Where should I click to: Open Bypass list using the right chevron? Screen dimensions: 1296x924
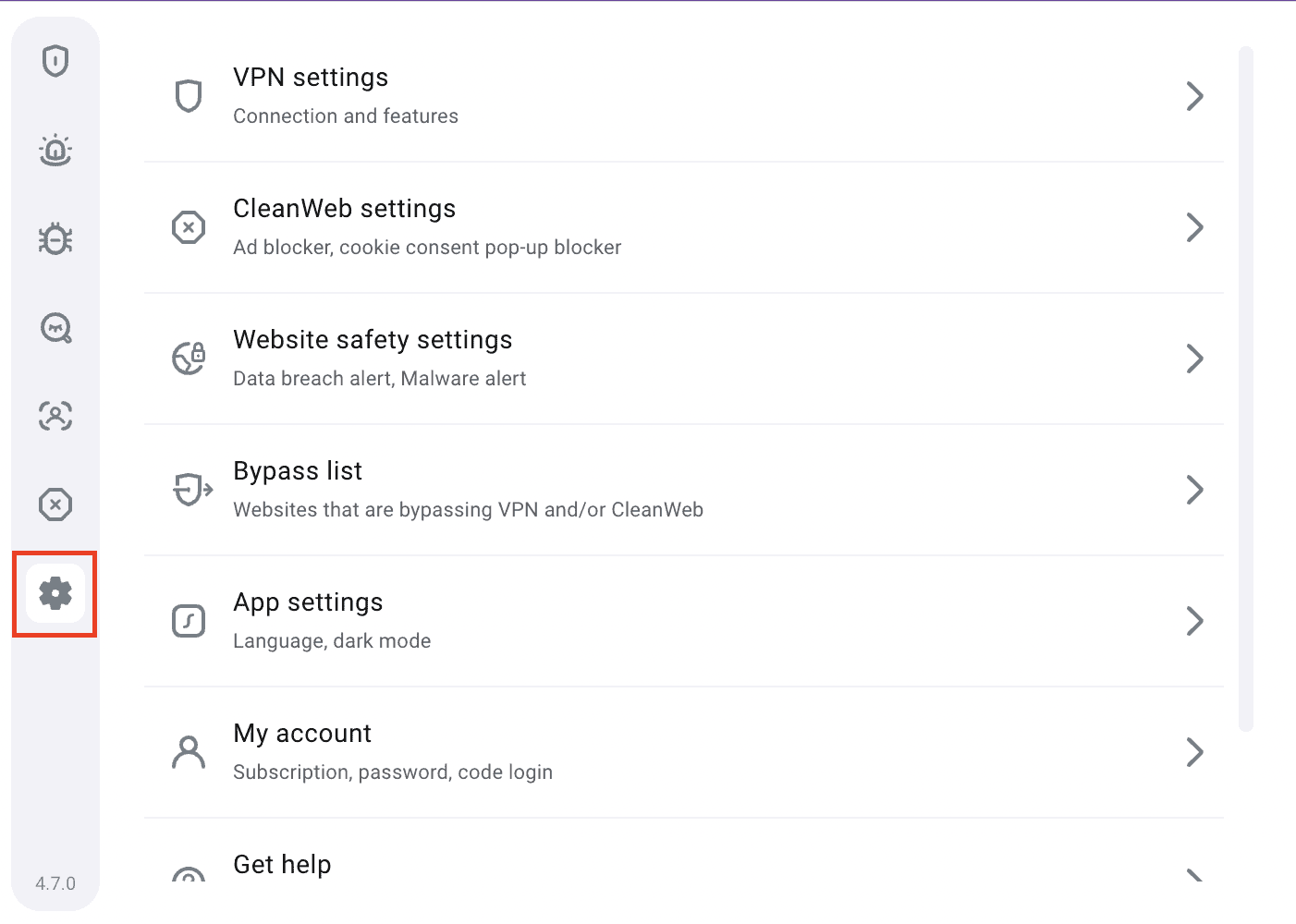[x=1194, y=490]
